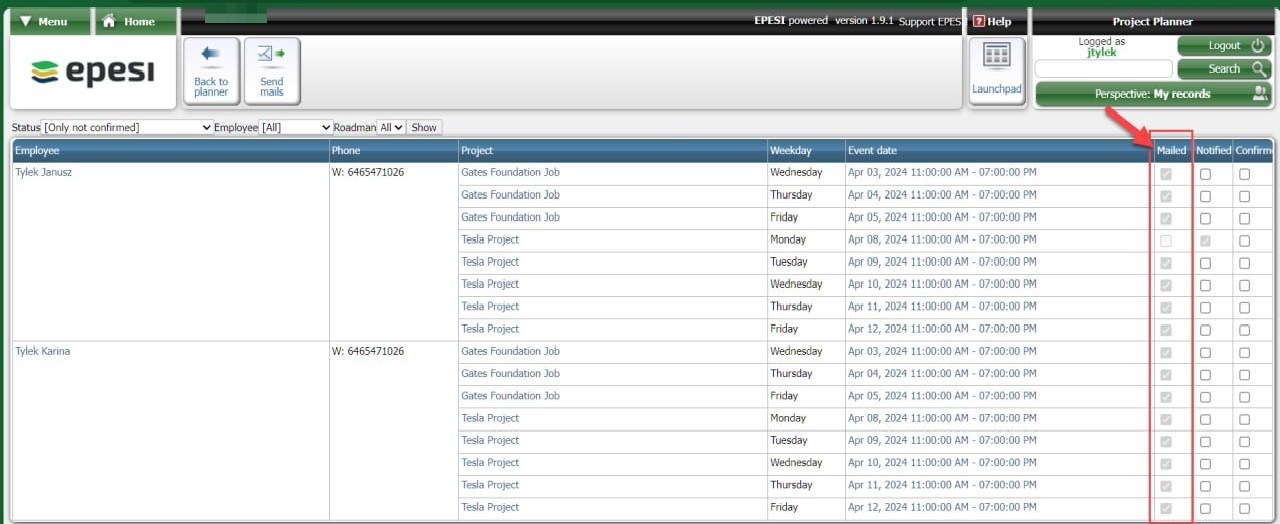Tick Notified checkbox for Tylek Karina Apr 12
This screenshot has height=524, width=1280.
click(x=1205, y=509)
